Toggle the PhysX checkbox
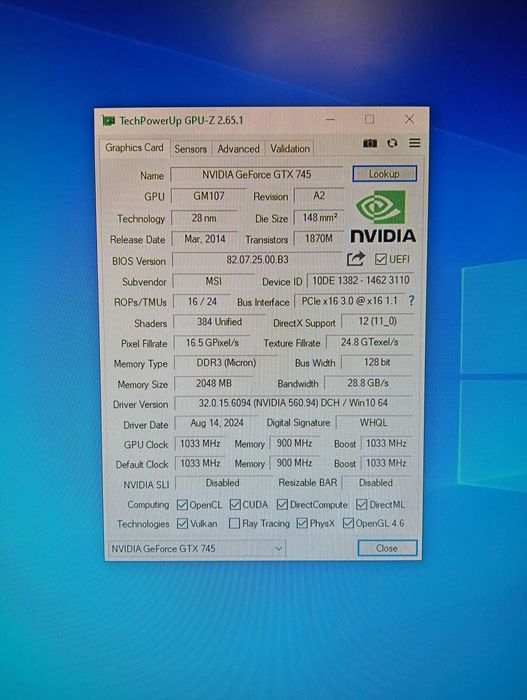527x700 pixels. coord(302,523)
